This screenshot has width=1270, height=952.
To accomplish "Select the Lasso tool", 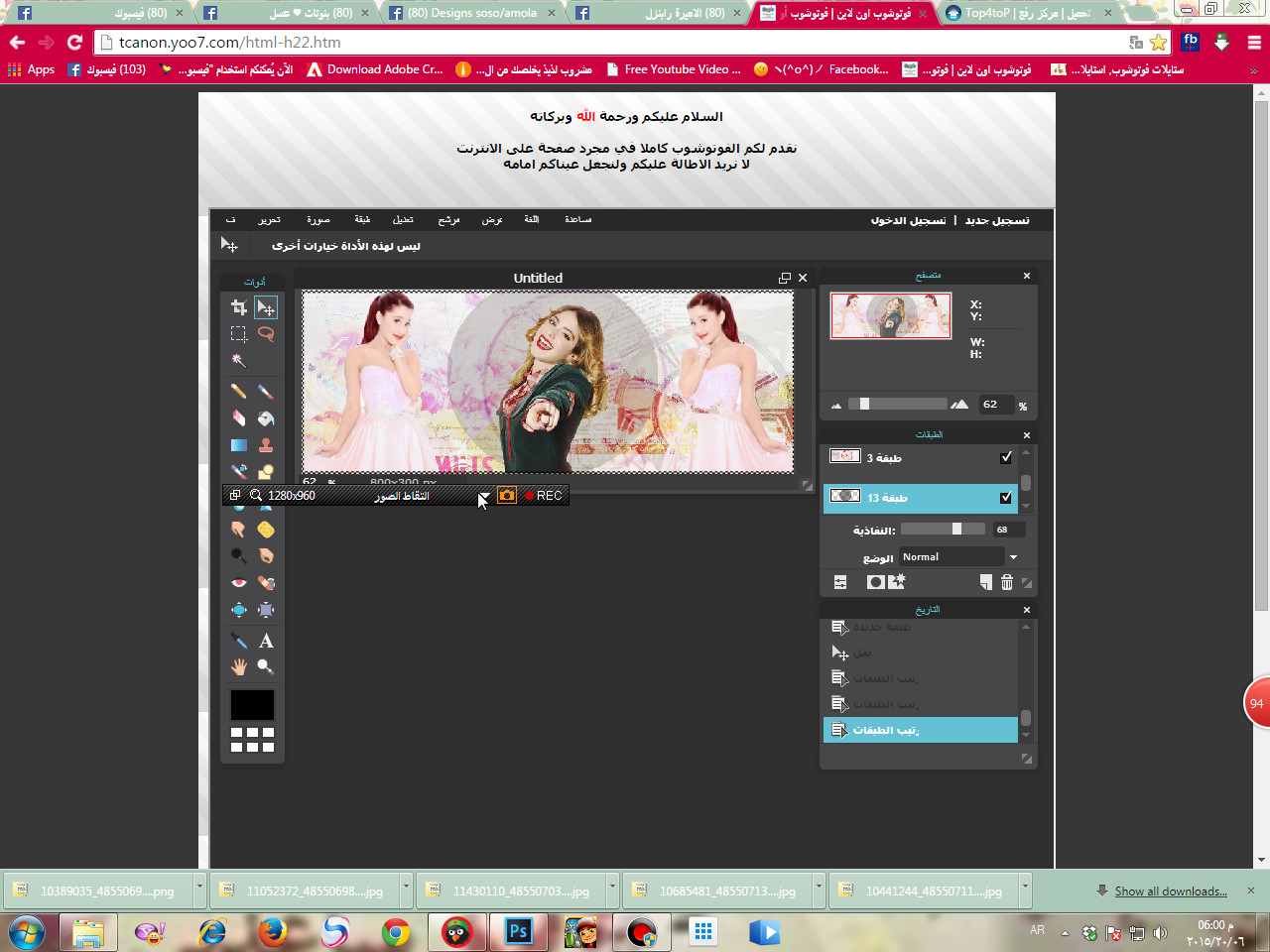I will (266, 334).
